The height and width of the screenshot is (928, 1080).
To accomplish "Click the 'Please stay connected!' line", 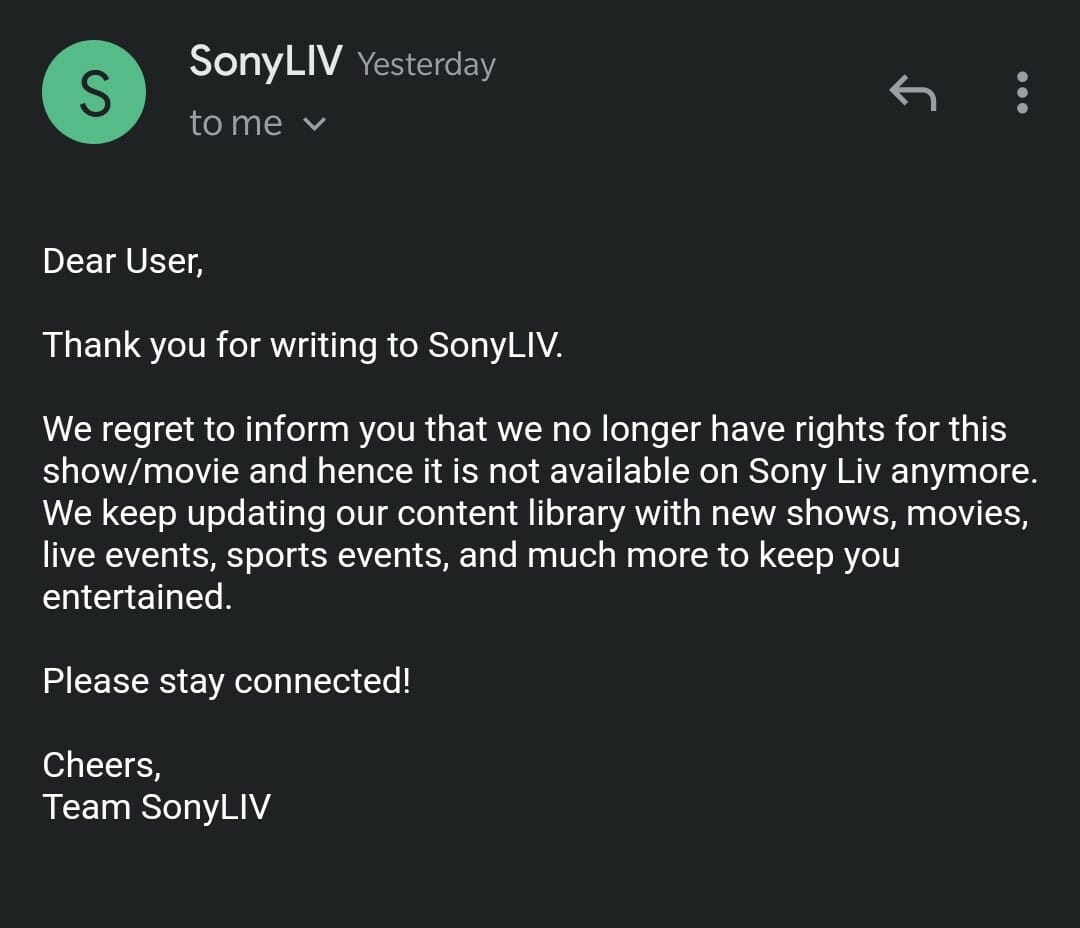I will 227,682.
